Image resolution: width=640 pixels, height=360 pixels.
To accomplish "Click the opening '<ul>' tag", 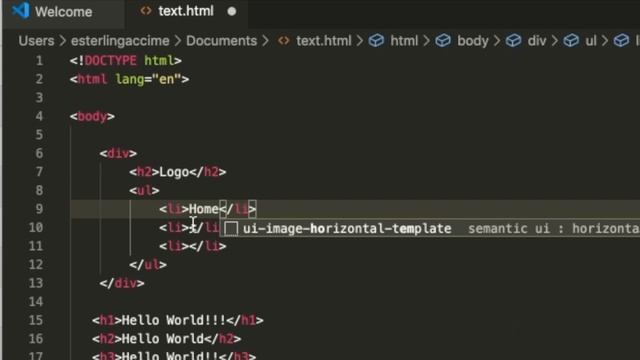I will pos(144,191).
